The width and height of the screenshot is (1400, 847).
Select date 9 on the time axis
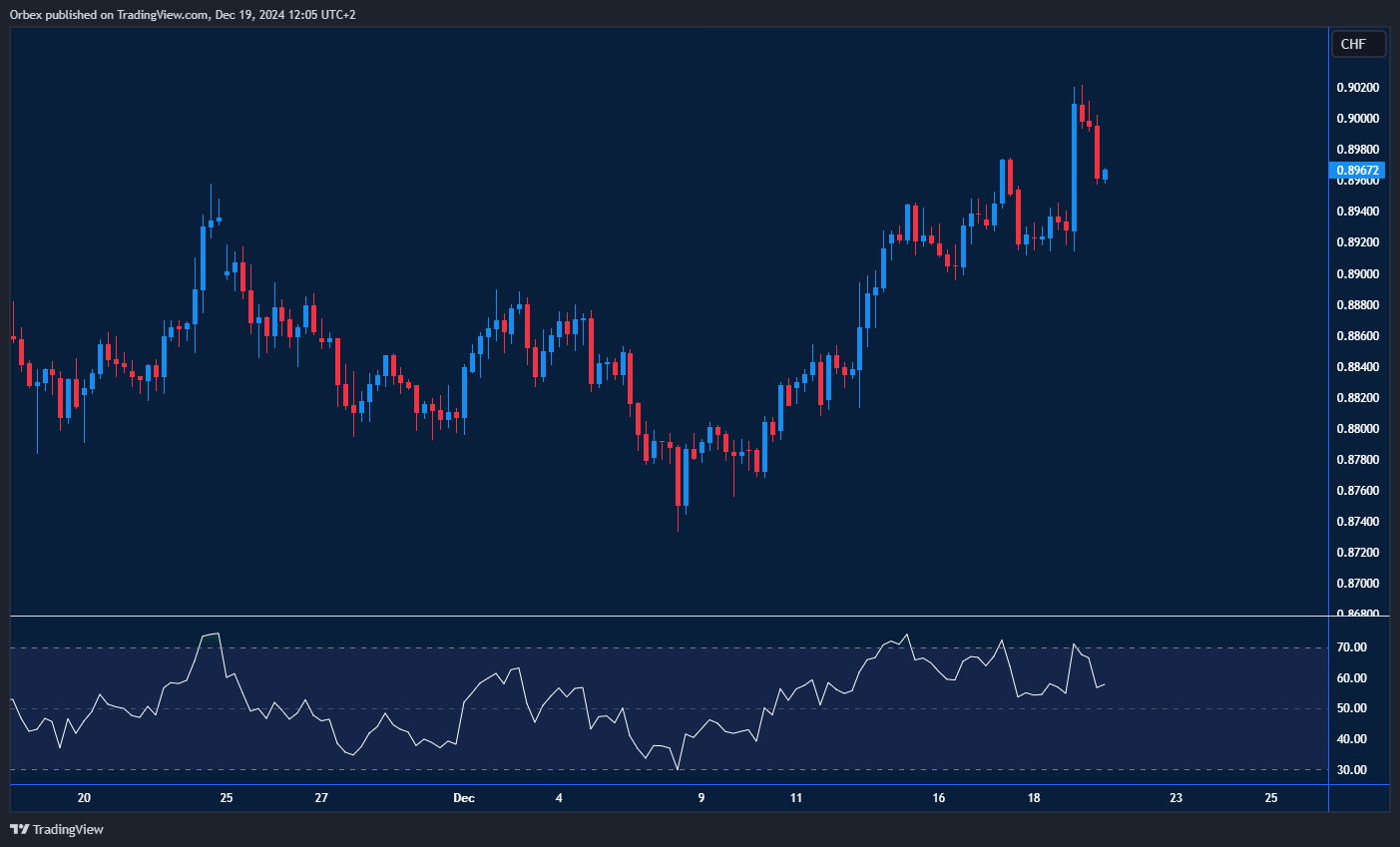click(701, 798)
